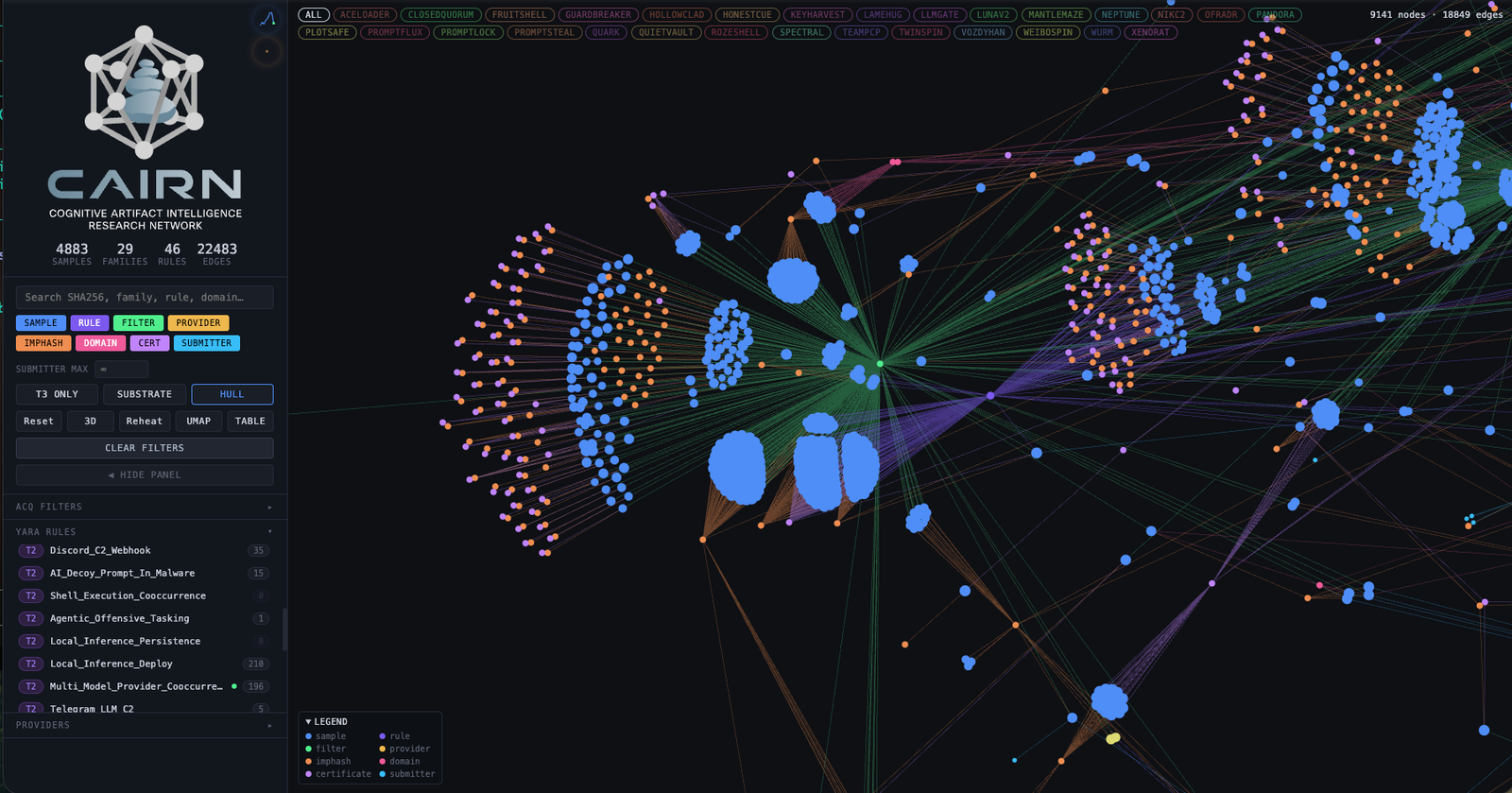Collapse the YARA RULES section
This screenshot has width=1512, height=793.
point(145,532)
